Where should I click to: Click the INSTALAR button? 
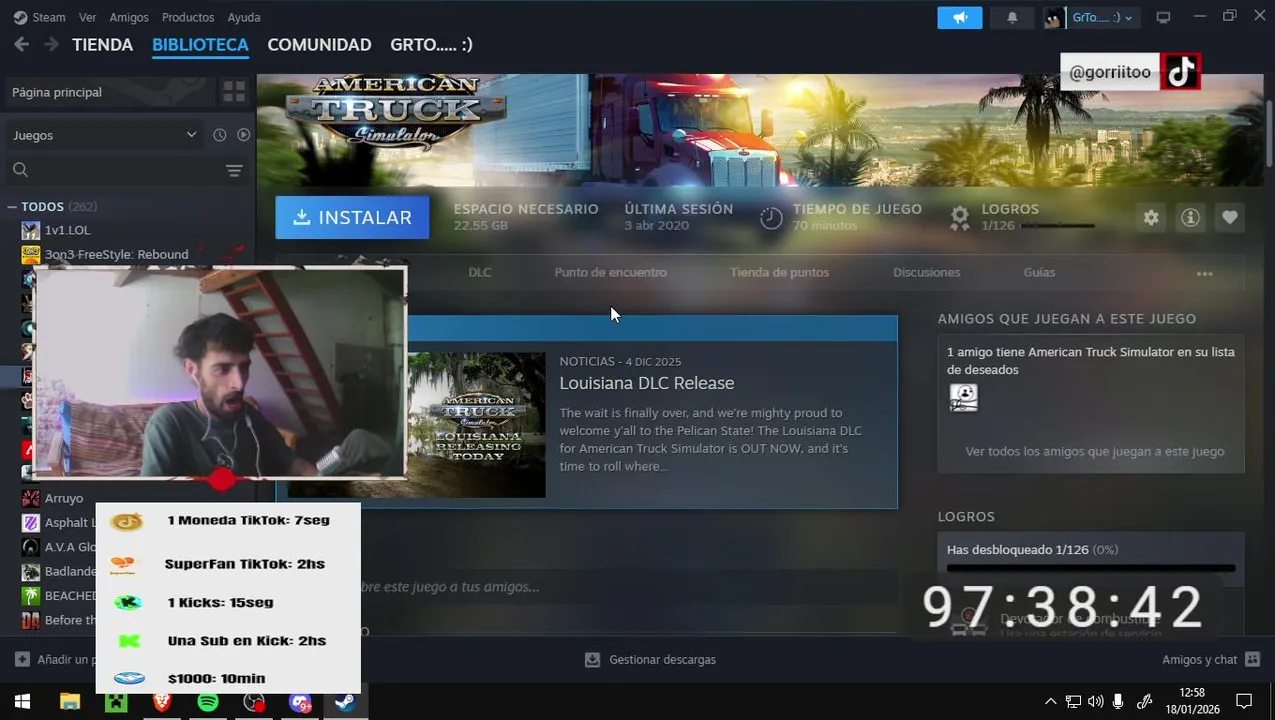tap(352, 217)
